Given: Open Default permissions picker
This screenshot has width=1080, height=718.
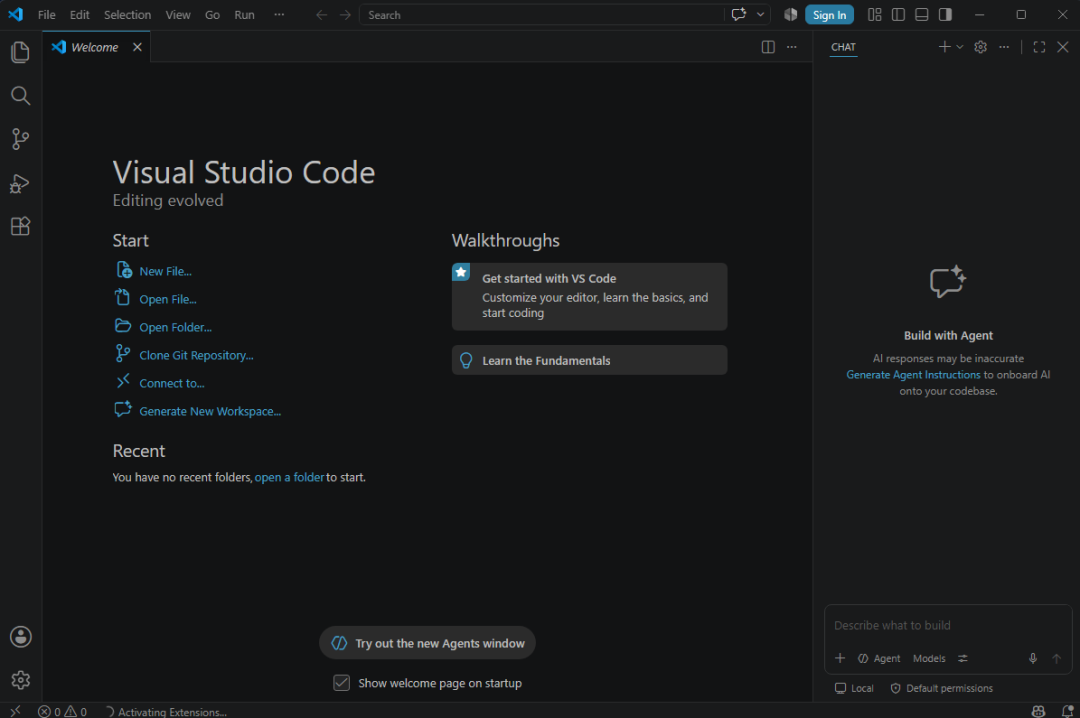Looking at the screenshot, I should [942, 688].
